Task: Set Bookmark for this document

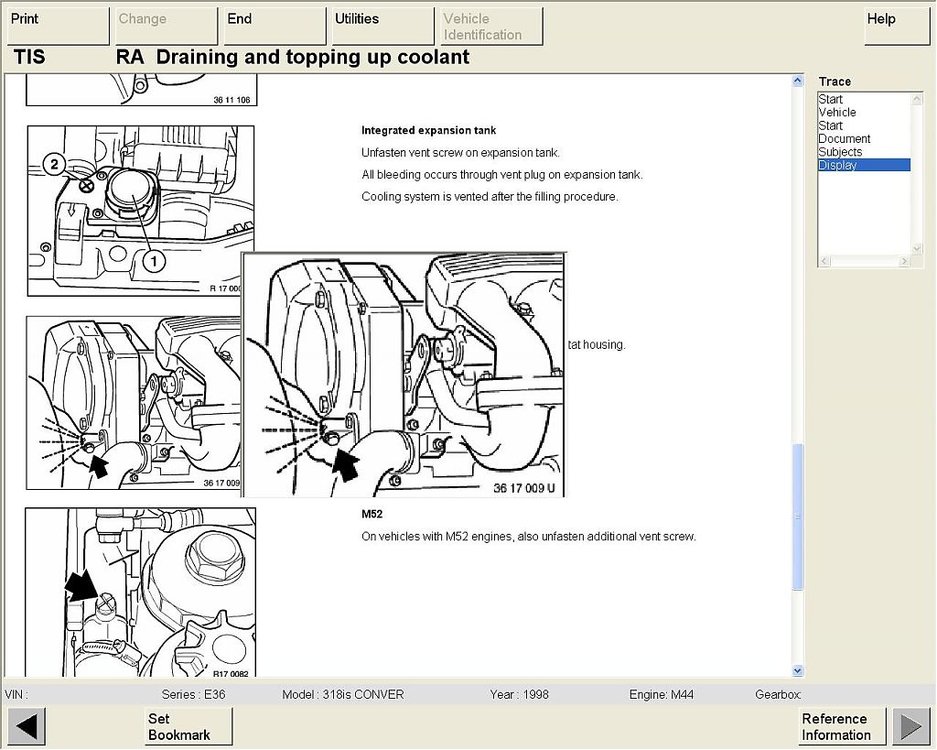Action: [188, 726]
